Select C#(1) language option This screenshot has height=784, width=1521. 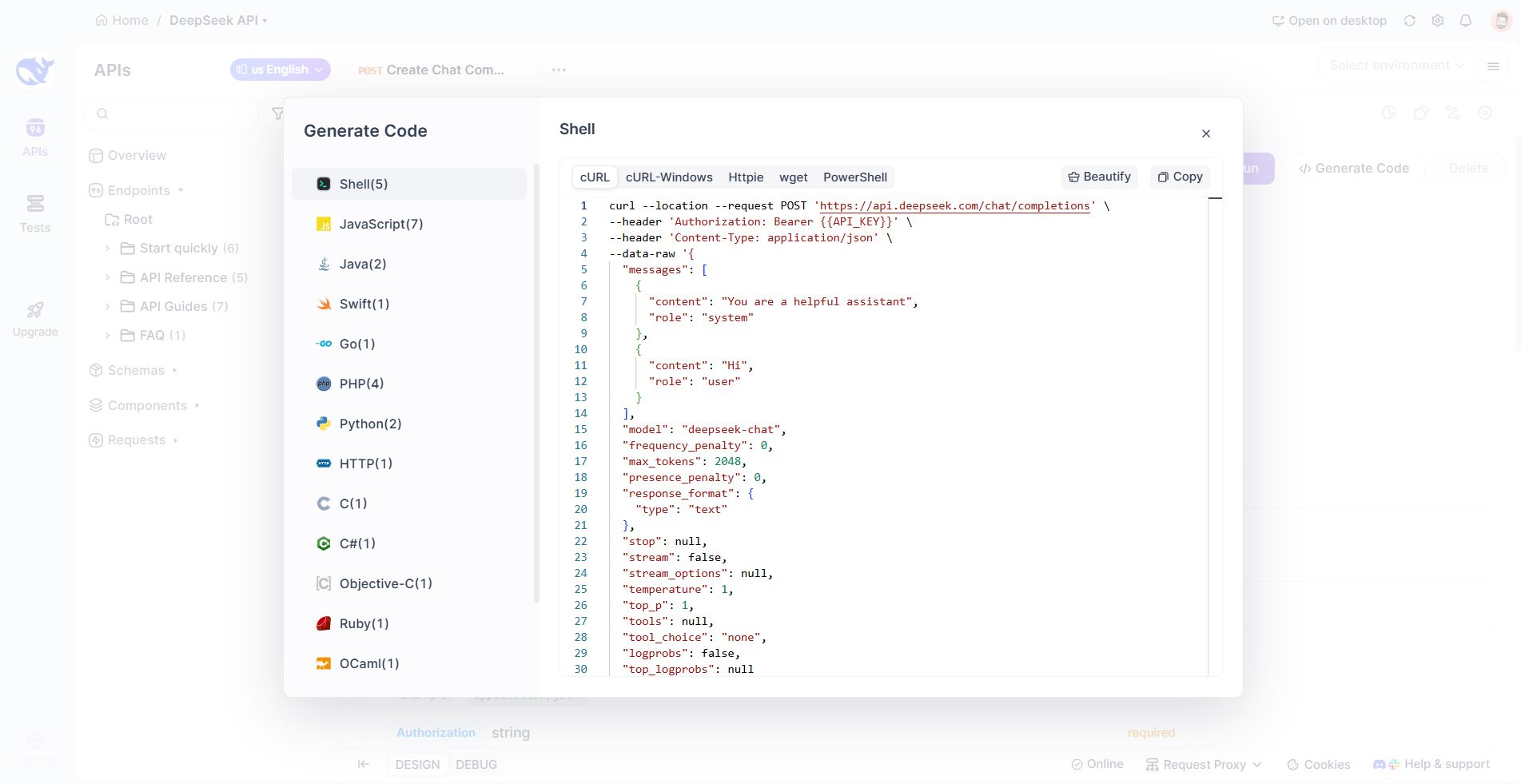click(x=408, y=543)
